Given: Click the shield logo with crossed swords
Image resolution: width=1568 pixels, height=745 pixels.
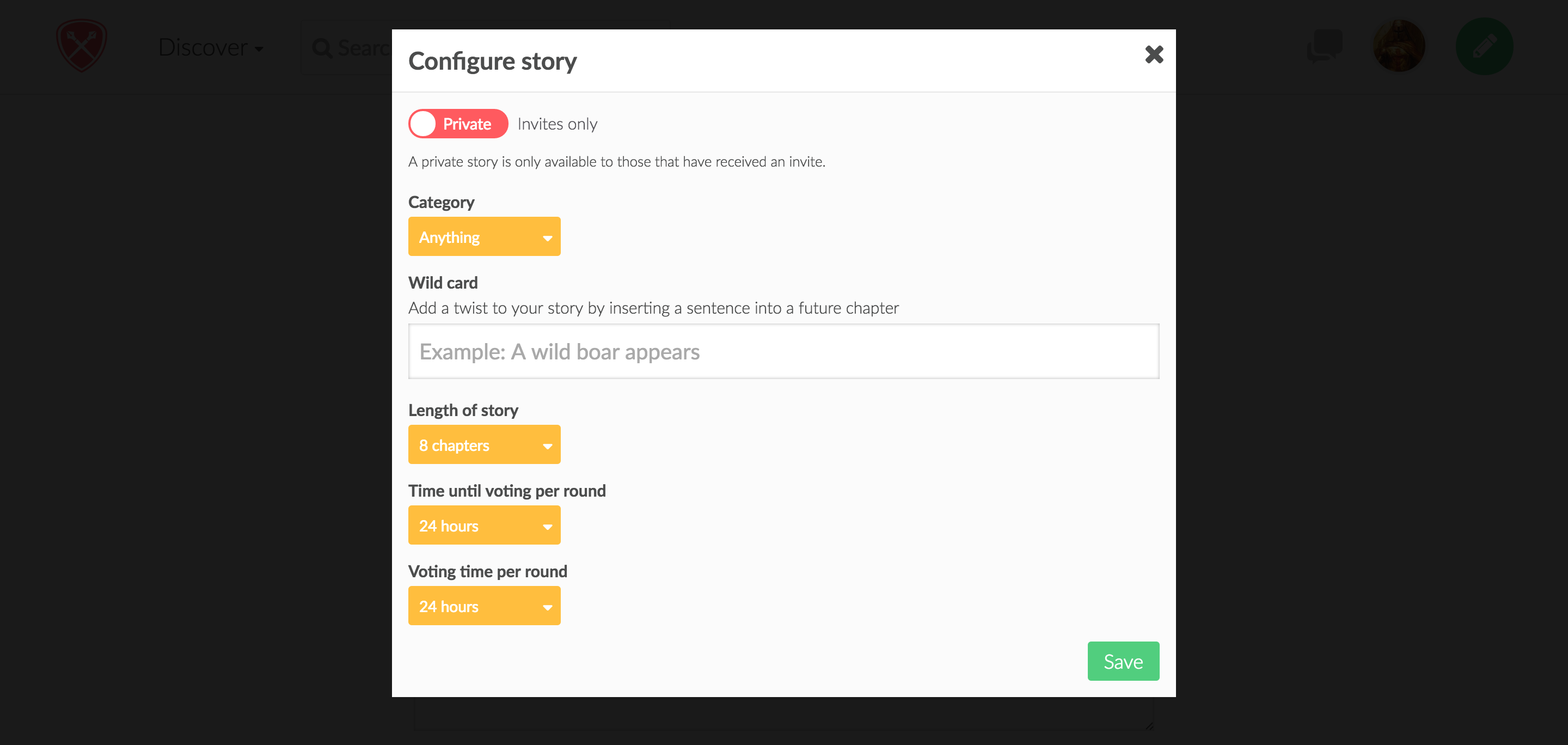Looking at the screenshot, I should [82, 45].
